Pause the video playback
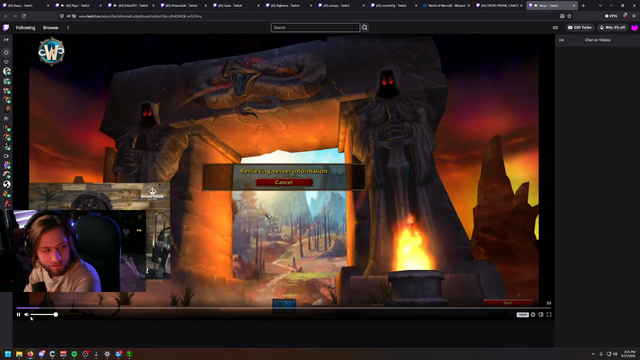The image size is (640, 360). tap(18, 314)
